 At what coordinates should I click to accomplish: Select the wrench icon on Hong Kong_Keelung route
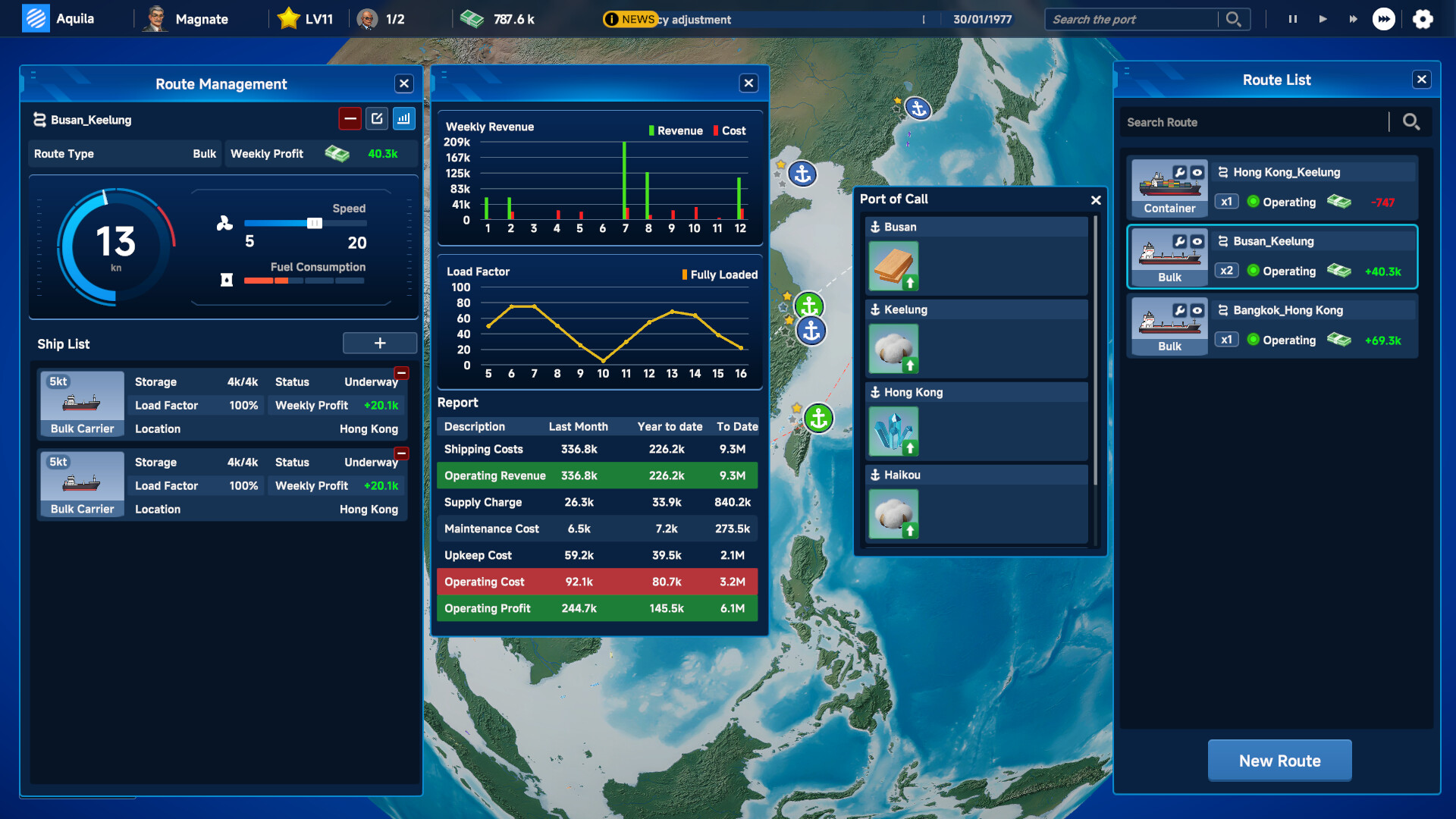1181,173
